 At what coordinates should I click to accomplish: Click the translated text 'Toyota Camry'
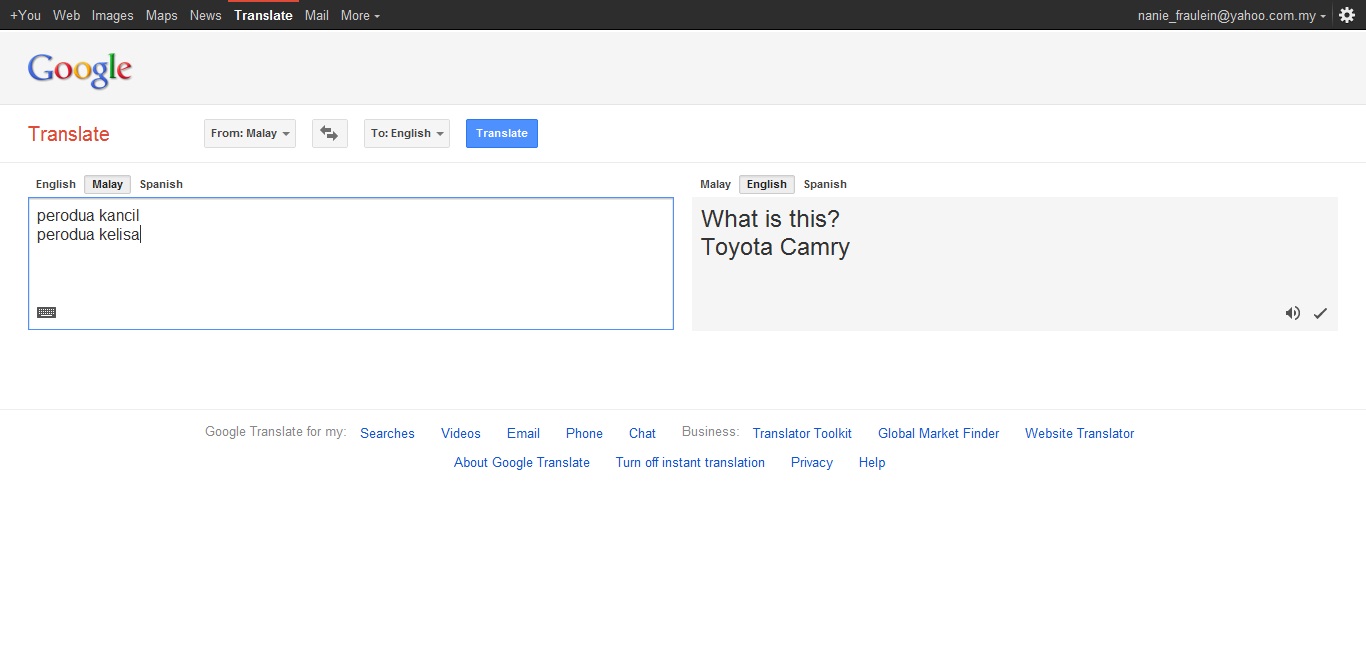(x=775, y=247)
